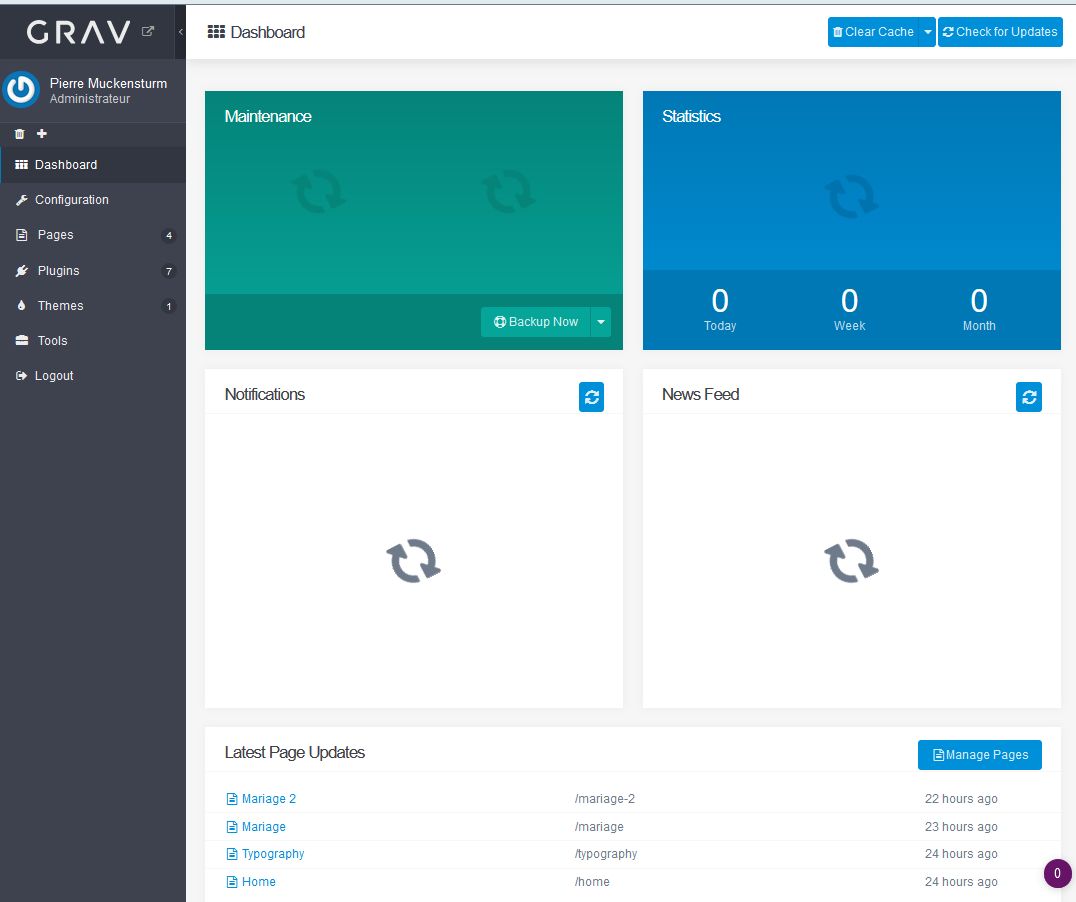Click the Clear Cache button
The width and height of the screenshot is (1076, 902).
click(873, 32)
